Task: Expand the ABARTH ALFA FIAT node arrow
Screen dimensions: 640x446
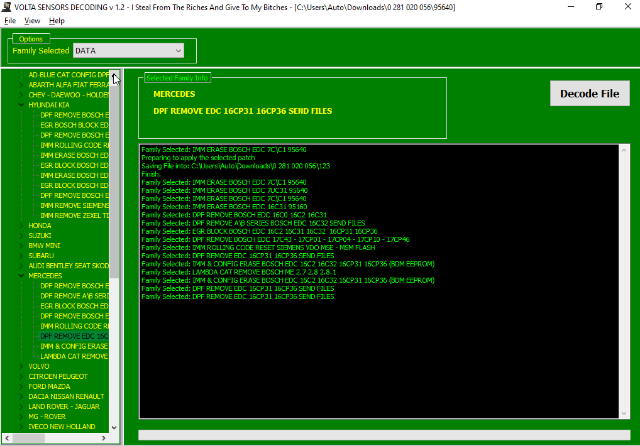Action: pyautogui.click(x=21, y=85)
